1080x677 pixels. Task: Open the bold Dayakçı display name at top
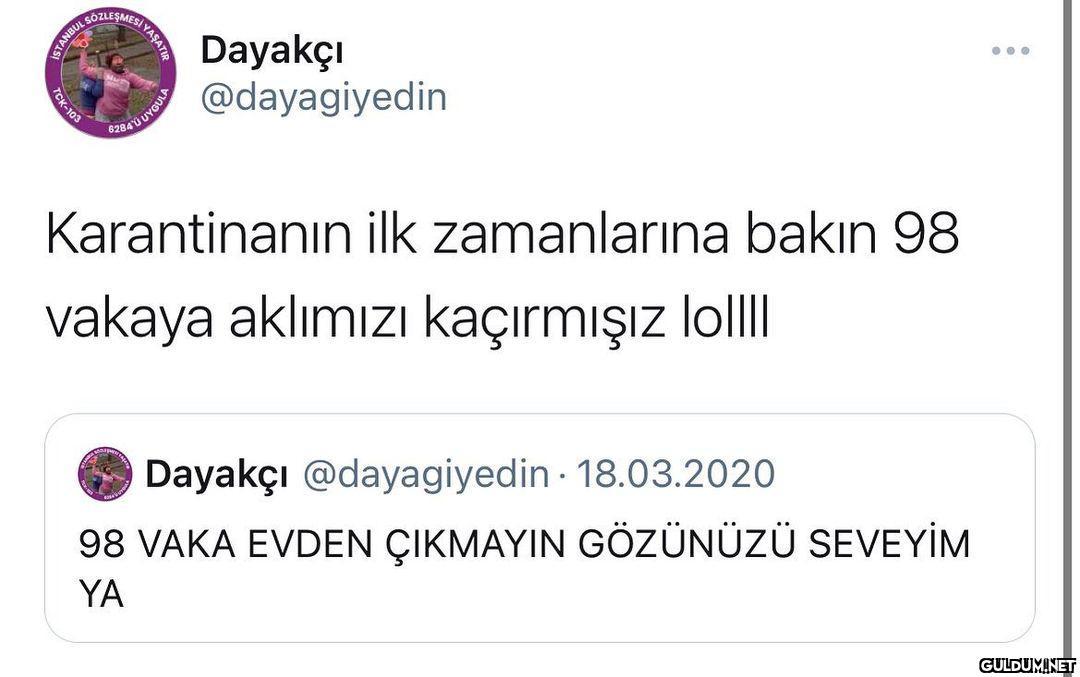(272, 51)
